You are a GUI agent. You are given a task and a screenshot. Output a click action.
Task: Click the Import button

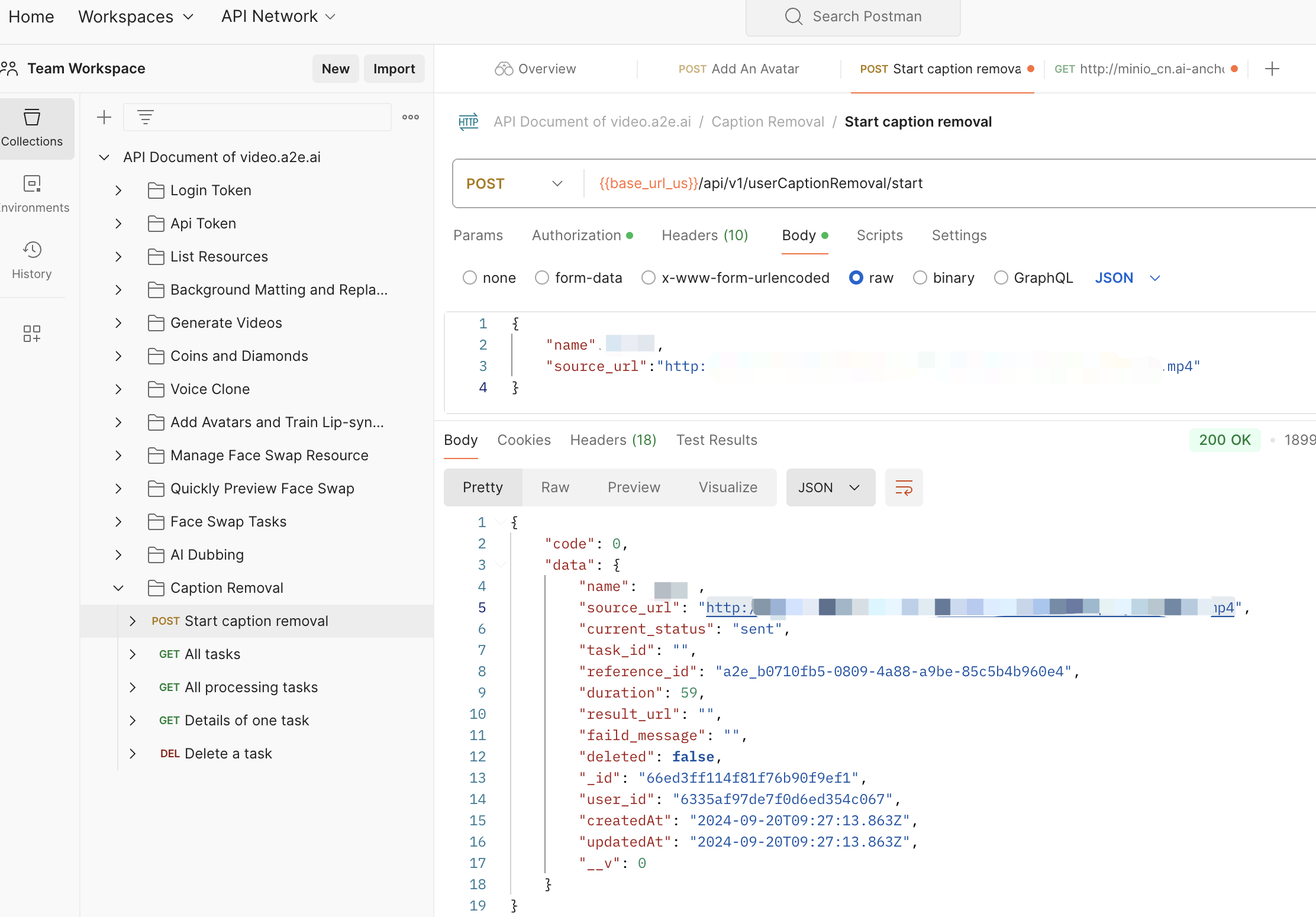(x=394, y=69)
